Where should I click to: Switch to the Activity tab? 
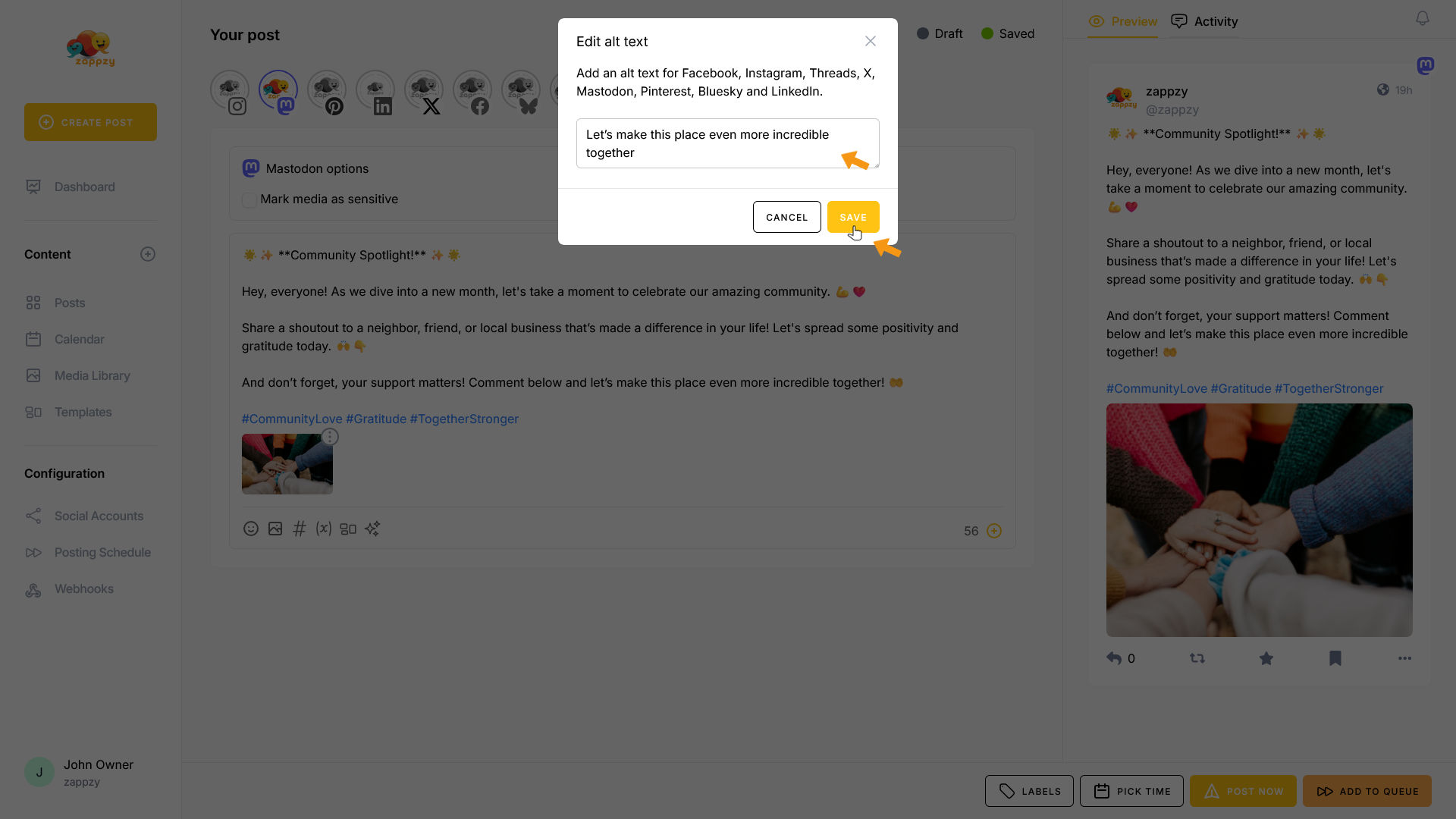(1204, 21)
